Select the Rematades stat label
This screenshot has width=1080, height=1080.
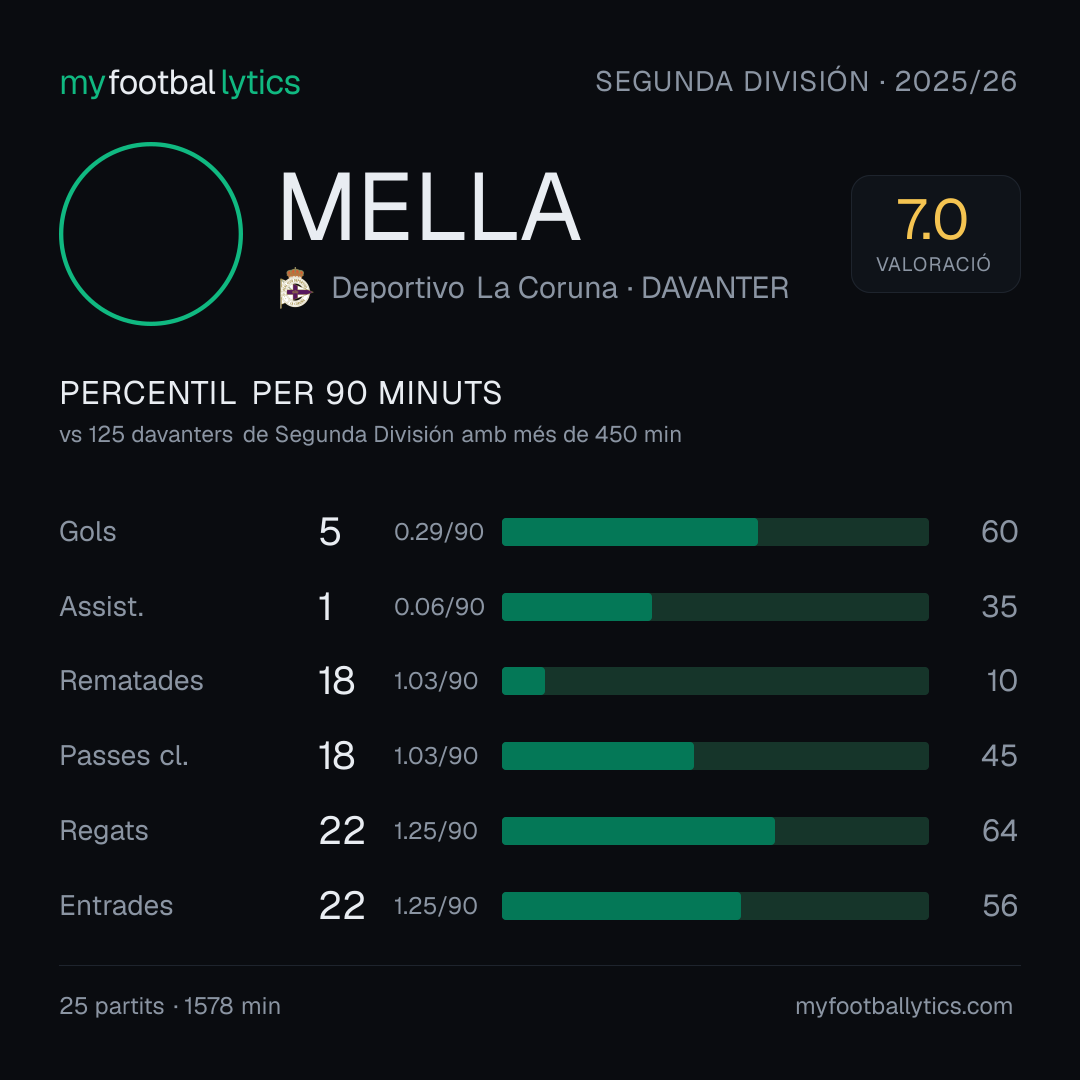132,681
